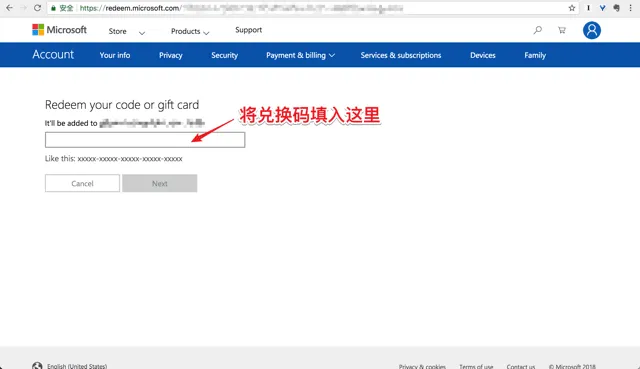Open the search magnifier icon
Image resolution: width=640 pixels, height=369 pixels.
(538, 30)
